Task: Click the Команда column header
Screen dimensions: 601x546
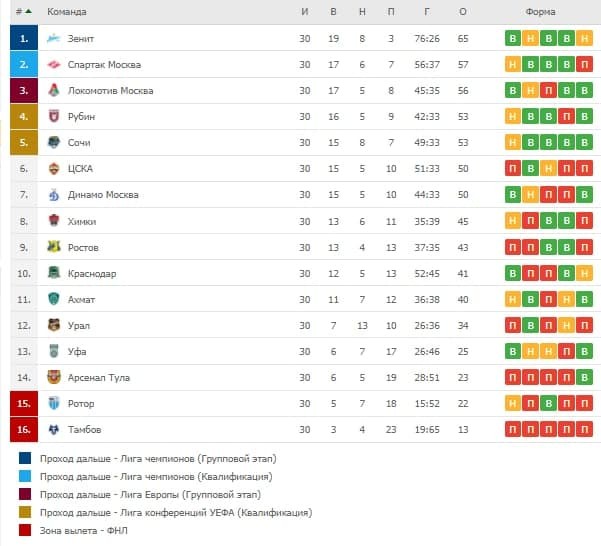Action: coord(67,12)
